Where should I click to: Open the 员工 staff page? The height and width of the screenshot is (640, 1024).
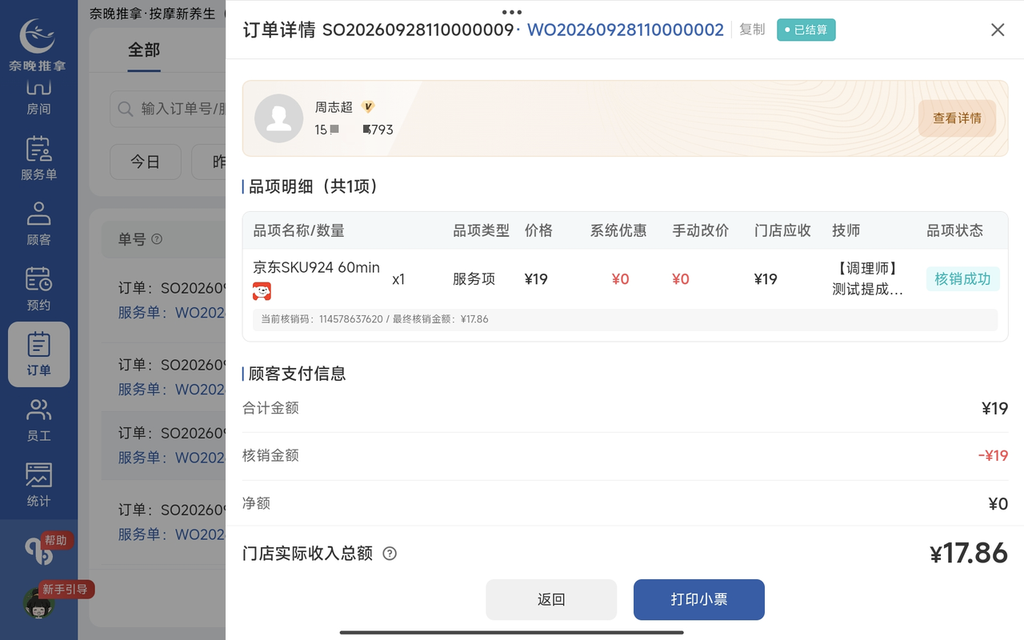pyautogui.click(x=39, y=419)
